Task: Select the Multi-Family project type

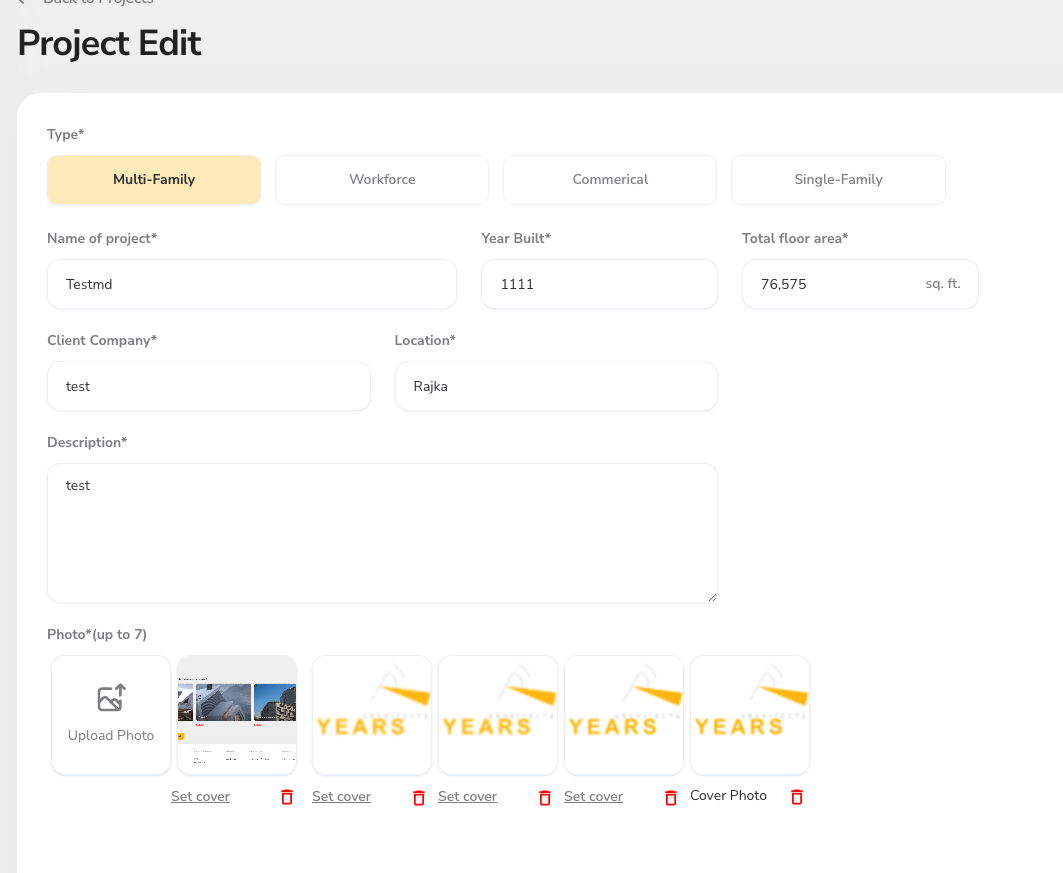Action: [x=154, y=180]
